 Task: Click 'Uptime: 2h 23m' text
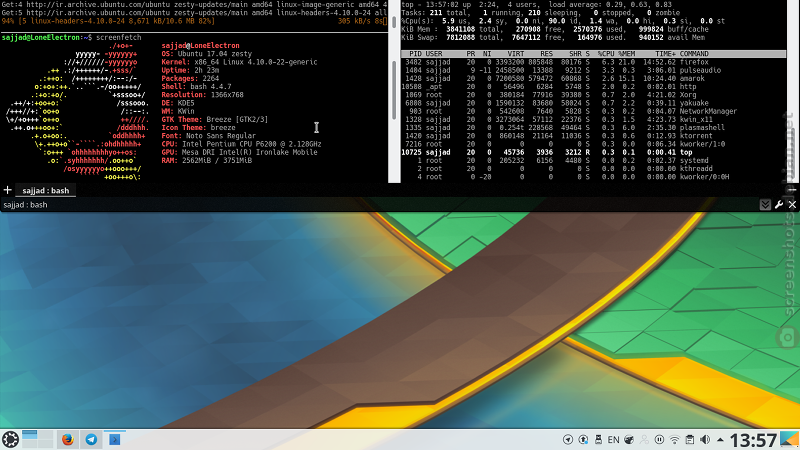pos(190,70)
